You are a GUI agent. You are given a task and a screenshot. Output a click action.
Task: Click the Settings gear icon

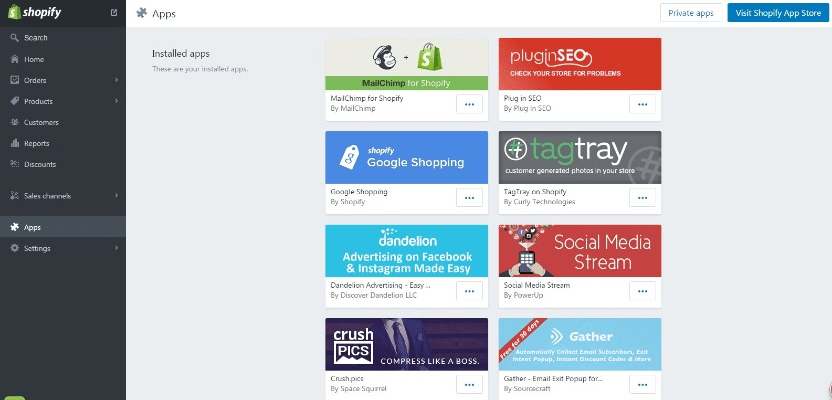tap(14, 248)
